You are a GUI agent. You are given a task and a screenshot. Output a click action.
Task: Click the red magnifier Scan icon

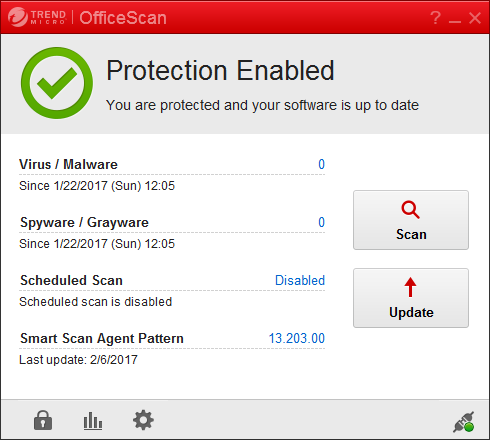point(410,210)
